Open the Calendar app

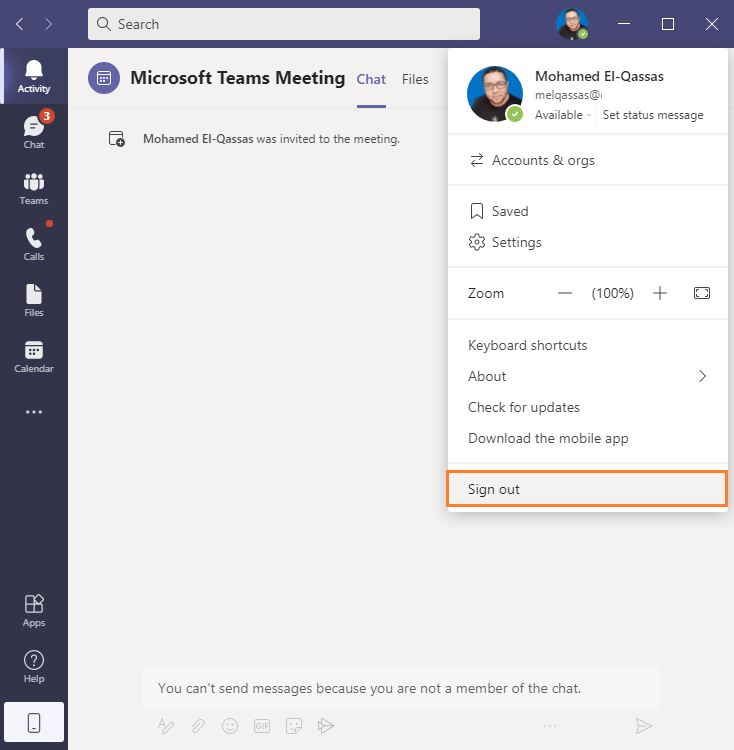click(33, 356)
